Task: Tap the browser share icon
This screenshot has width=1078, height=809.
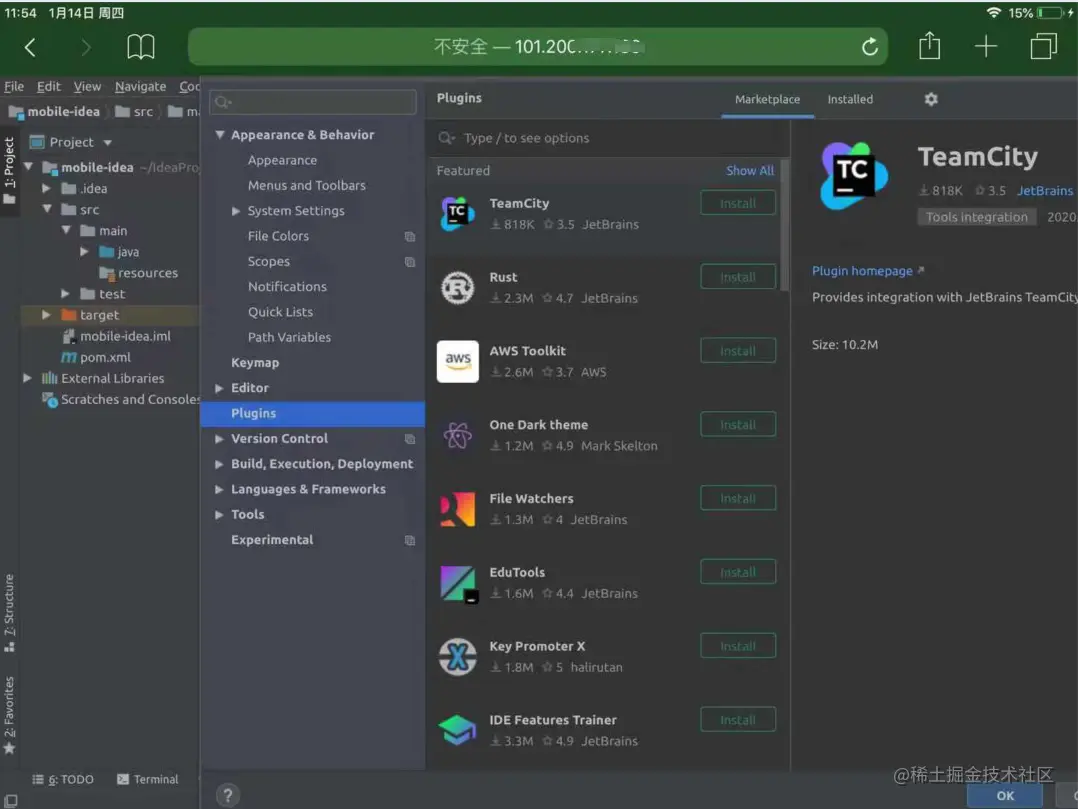Action: (930, 46)
